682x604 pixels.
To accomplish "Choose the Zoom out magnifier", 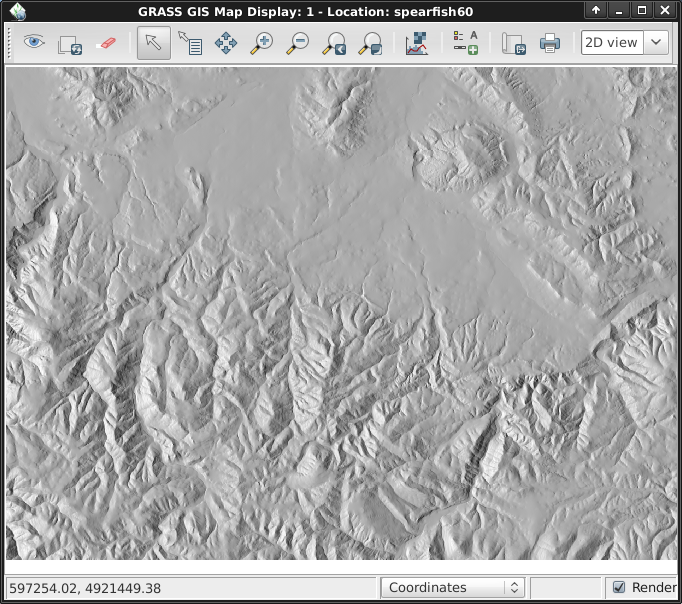I will pos(297,43).
